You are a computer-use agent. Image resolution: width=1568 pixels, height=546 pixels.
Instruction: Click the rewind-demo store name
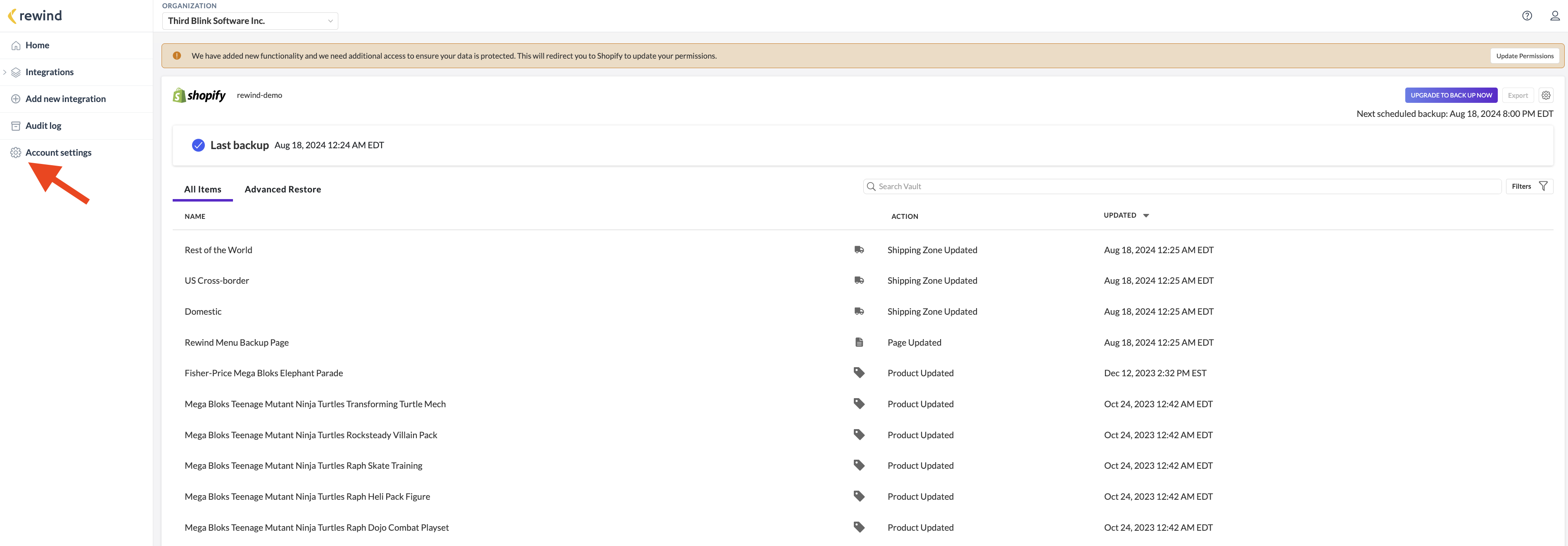coord(259,95)
